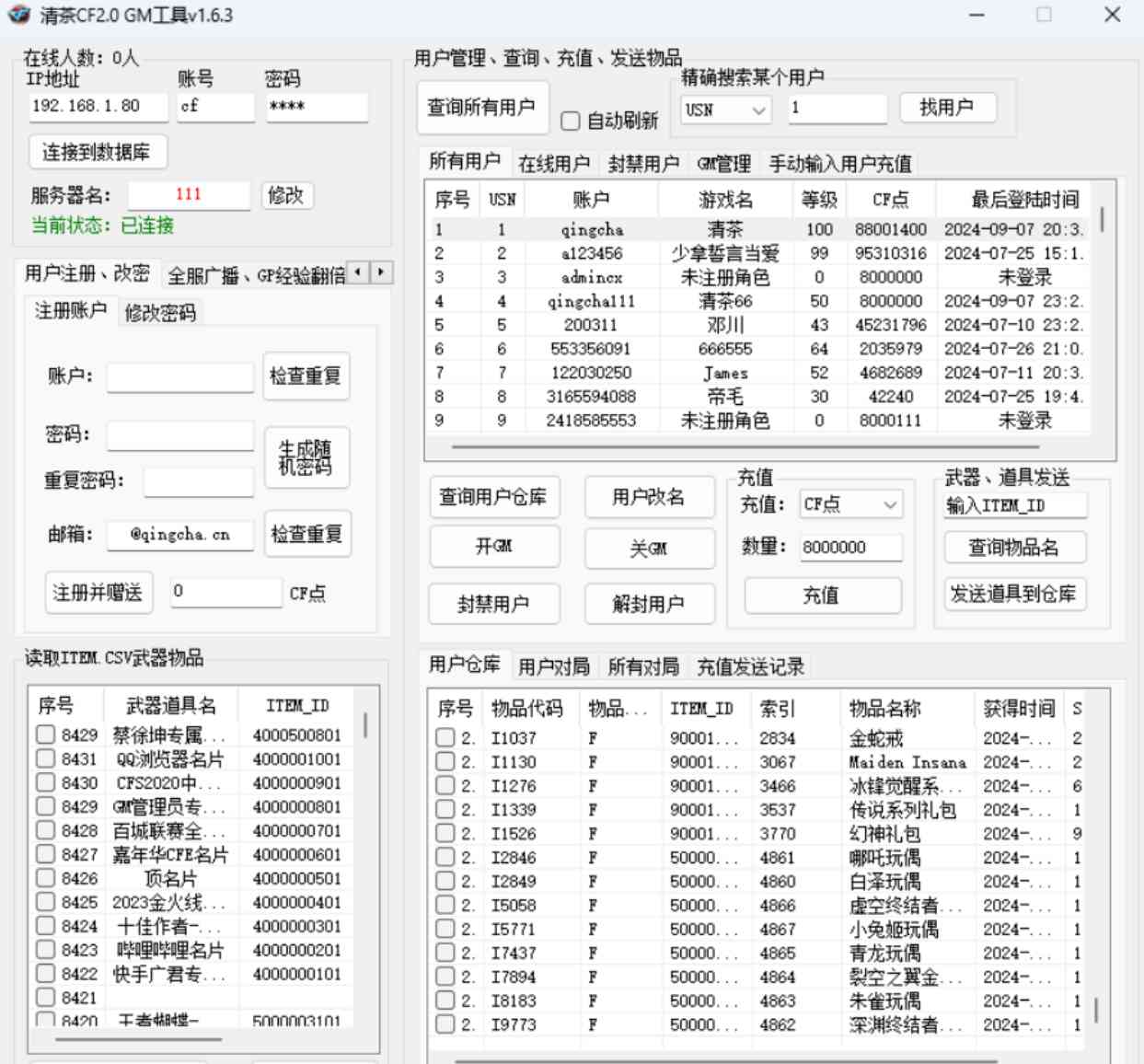Switch to the 封禁用户 tab
Viewport: 1144px width, 1064px height.
643,164
